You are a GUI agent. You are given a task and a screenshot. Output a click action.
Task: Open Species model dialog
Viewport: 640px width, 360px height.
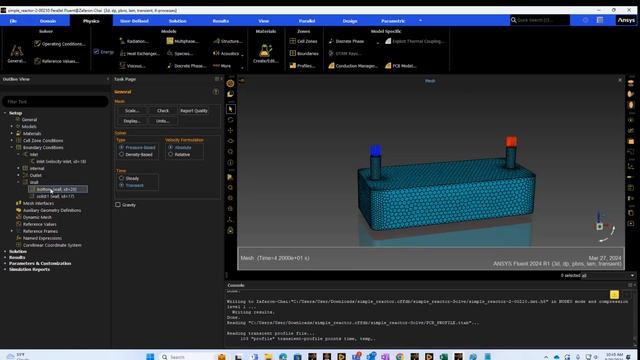pyautogui.click(x=180, y=53)
